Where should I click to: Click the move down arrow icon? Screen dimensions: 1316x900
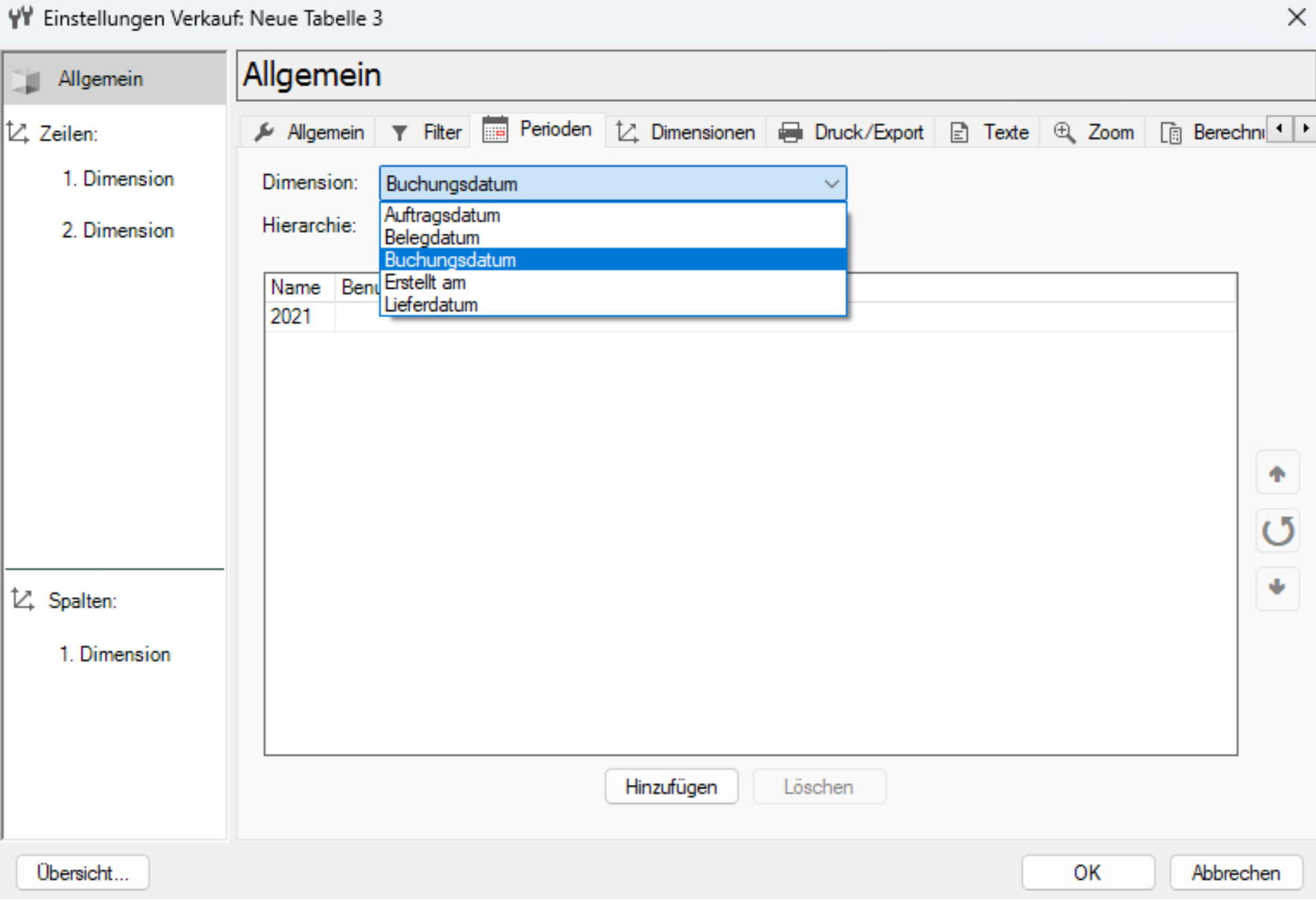click(x=1277, y=588)
